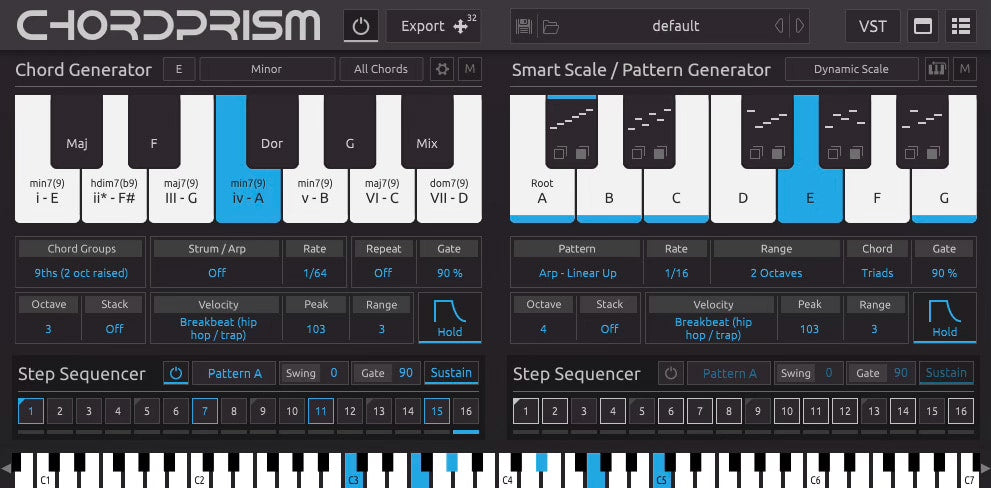Image resolution: width=991 pixels, height=488 pixels.
Task: Click the Mix black chord key
Action: tap(427, 131)
